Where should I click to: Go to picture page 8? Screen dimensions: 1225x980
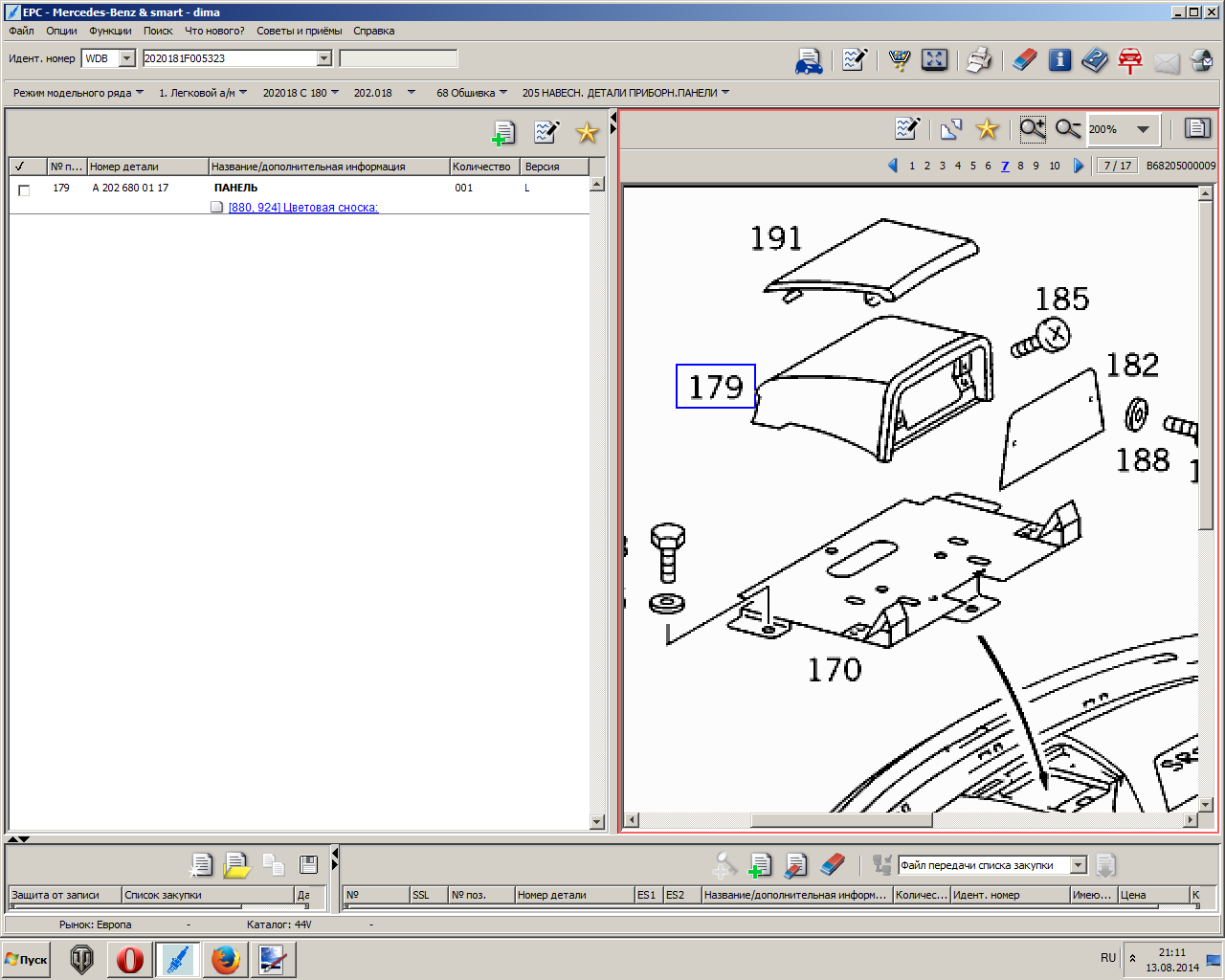(1020, 166)
